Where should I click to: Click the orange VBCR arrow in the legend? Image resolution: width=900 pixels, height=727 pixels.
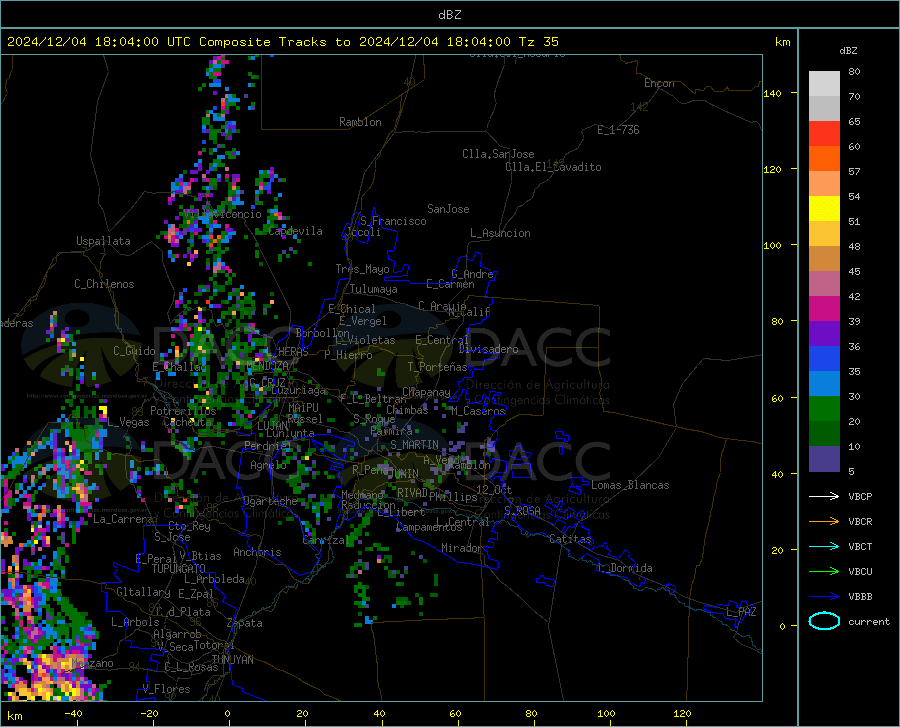824,521
